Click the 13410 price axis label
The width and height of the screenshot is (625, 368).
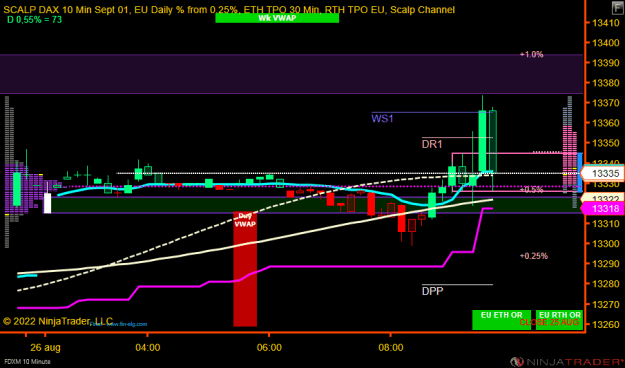click(606, 23)
